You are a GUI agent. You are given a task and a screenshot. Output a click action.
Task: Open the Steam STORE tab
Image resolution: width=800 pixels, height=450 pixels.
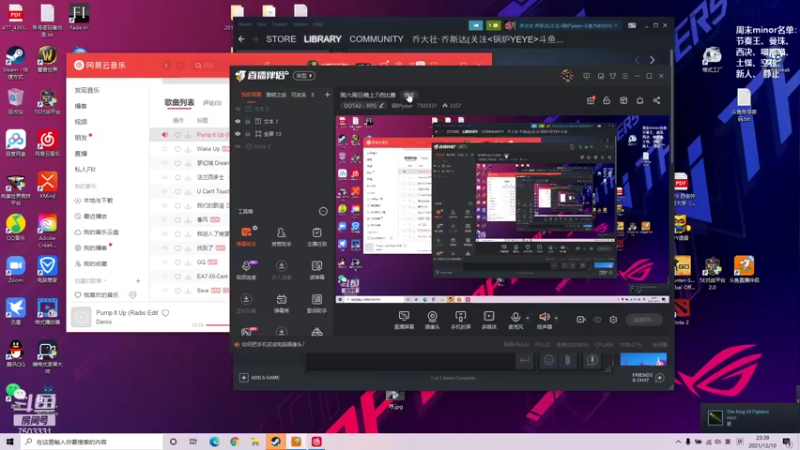click(281, 39)
